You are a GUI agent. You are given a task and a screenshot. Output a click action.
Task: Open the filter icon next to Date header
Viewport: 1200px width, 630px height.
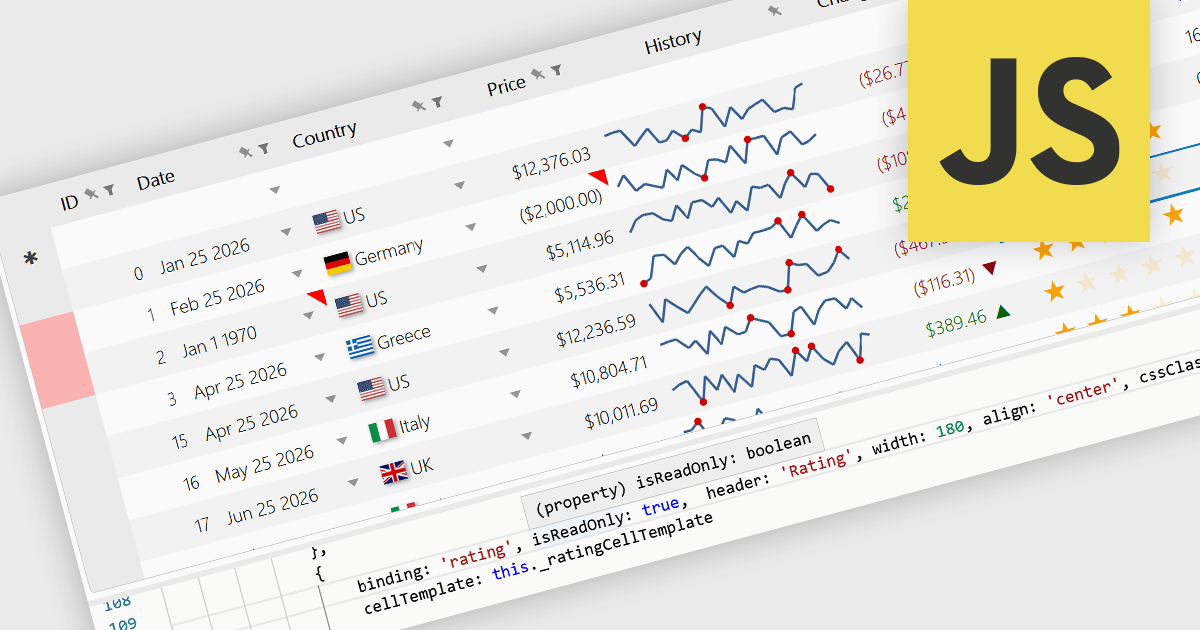(x=263, y=149)
